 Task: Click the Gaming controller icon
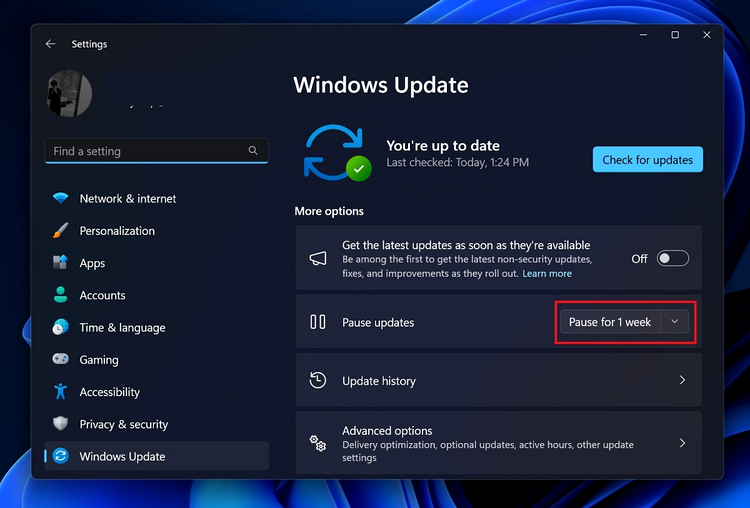pos(60,359)
